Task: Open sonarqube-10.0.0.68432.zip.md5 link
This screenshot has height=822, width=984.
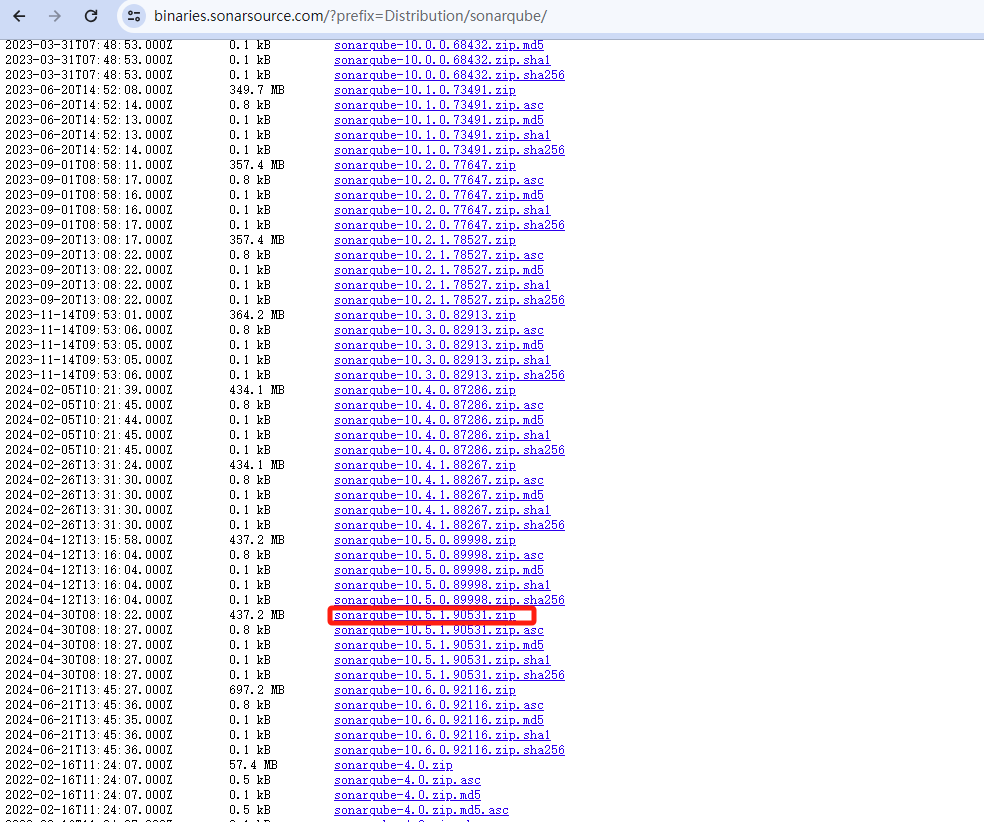Action: pyautogui.click(x=439, y=45)
